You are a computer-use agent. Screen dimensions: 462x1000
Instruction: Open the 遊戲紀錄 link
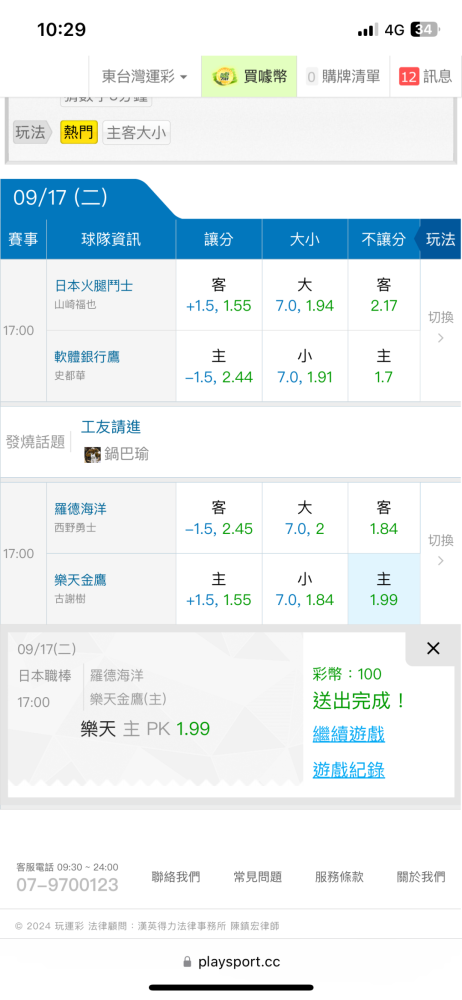[x=348, y=770]
